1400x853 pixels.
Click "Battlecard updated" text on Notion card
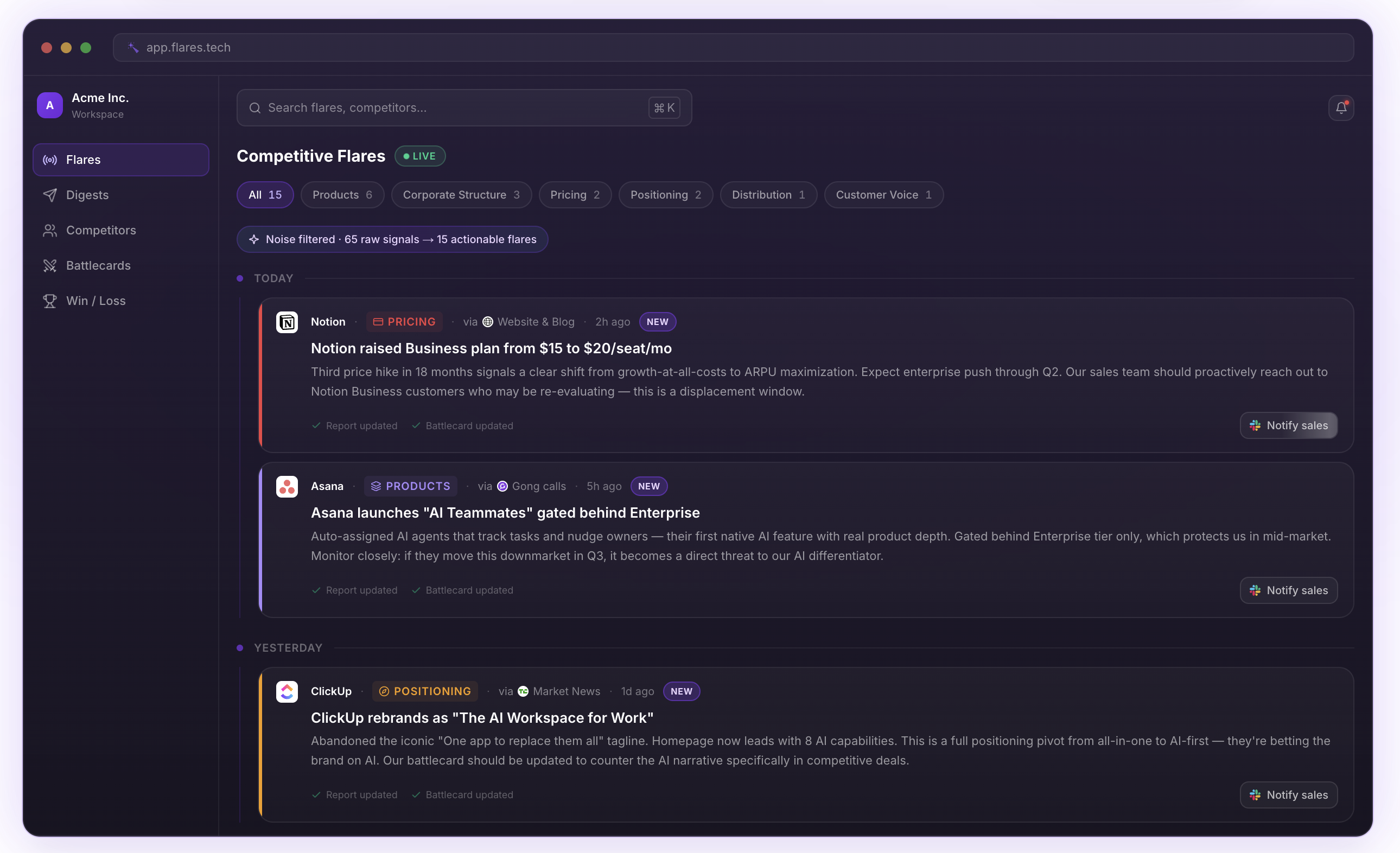(x=469, y=425)
